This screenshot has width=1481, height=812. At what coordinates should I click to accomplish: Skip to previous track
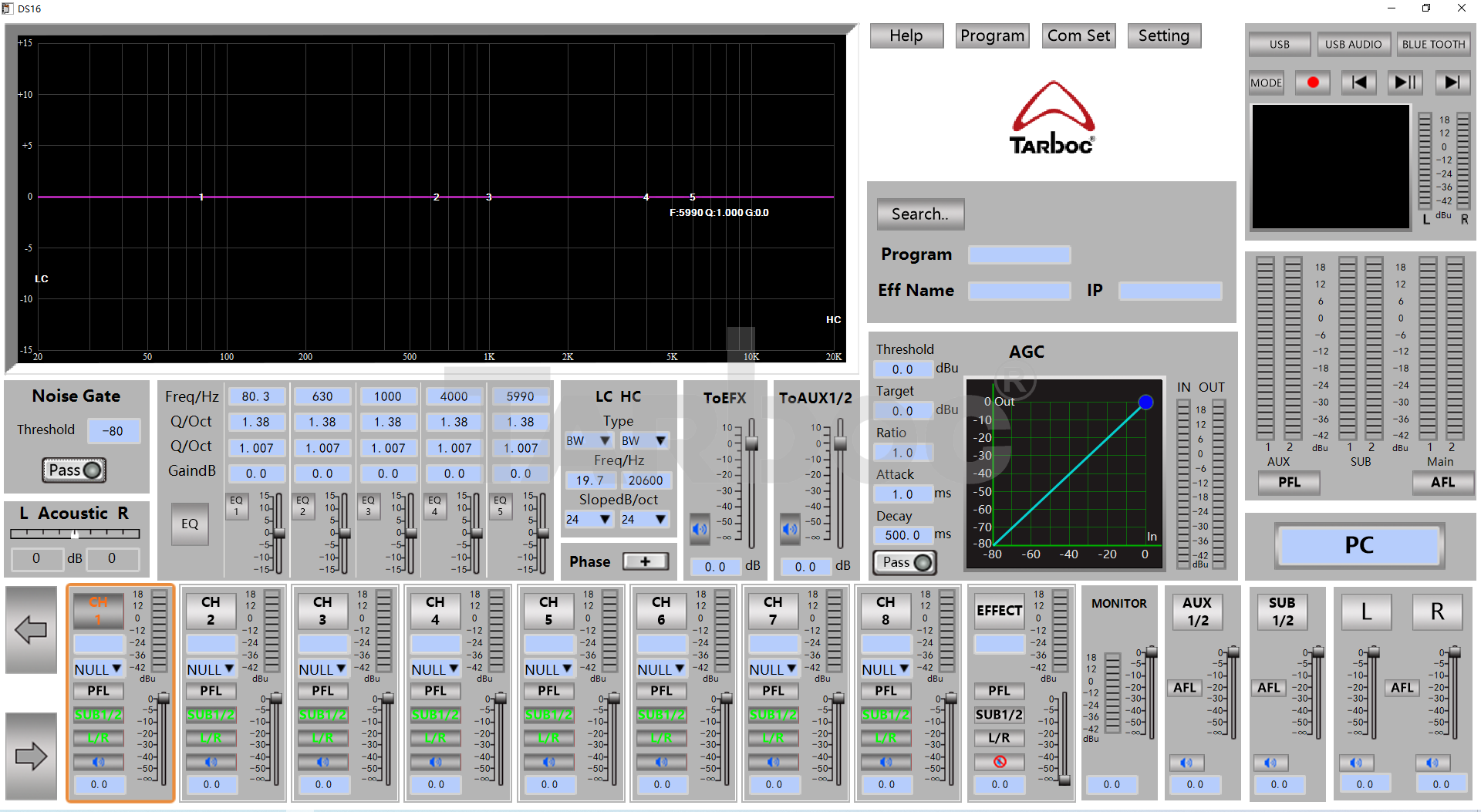pos(1359,83)
